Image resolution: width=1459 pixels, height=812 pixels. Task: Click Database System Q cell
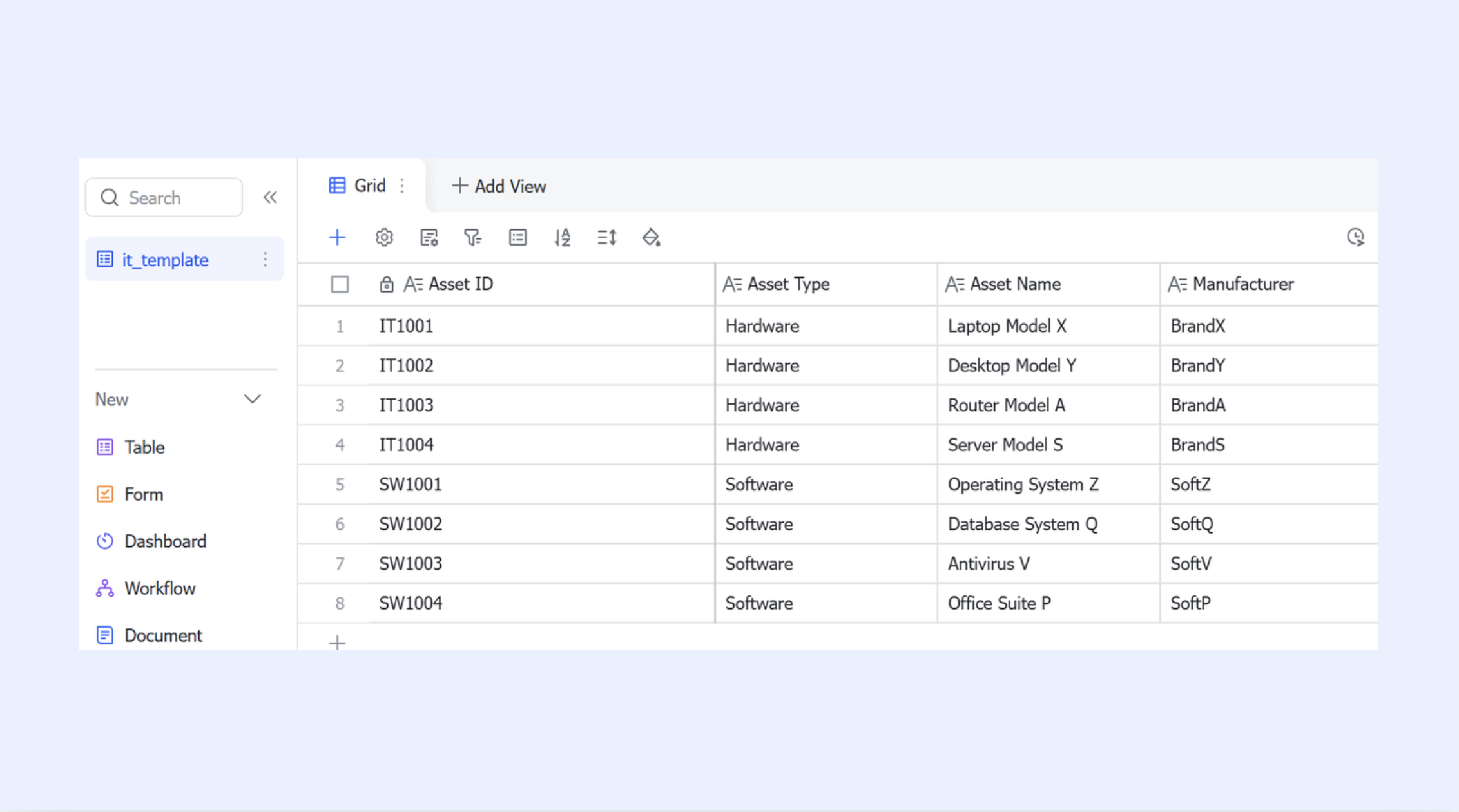coord(1048,524)
